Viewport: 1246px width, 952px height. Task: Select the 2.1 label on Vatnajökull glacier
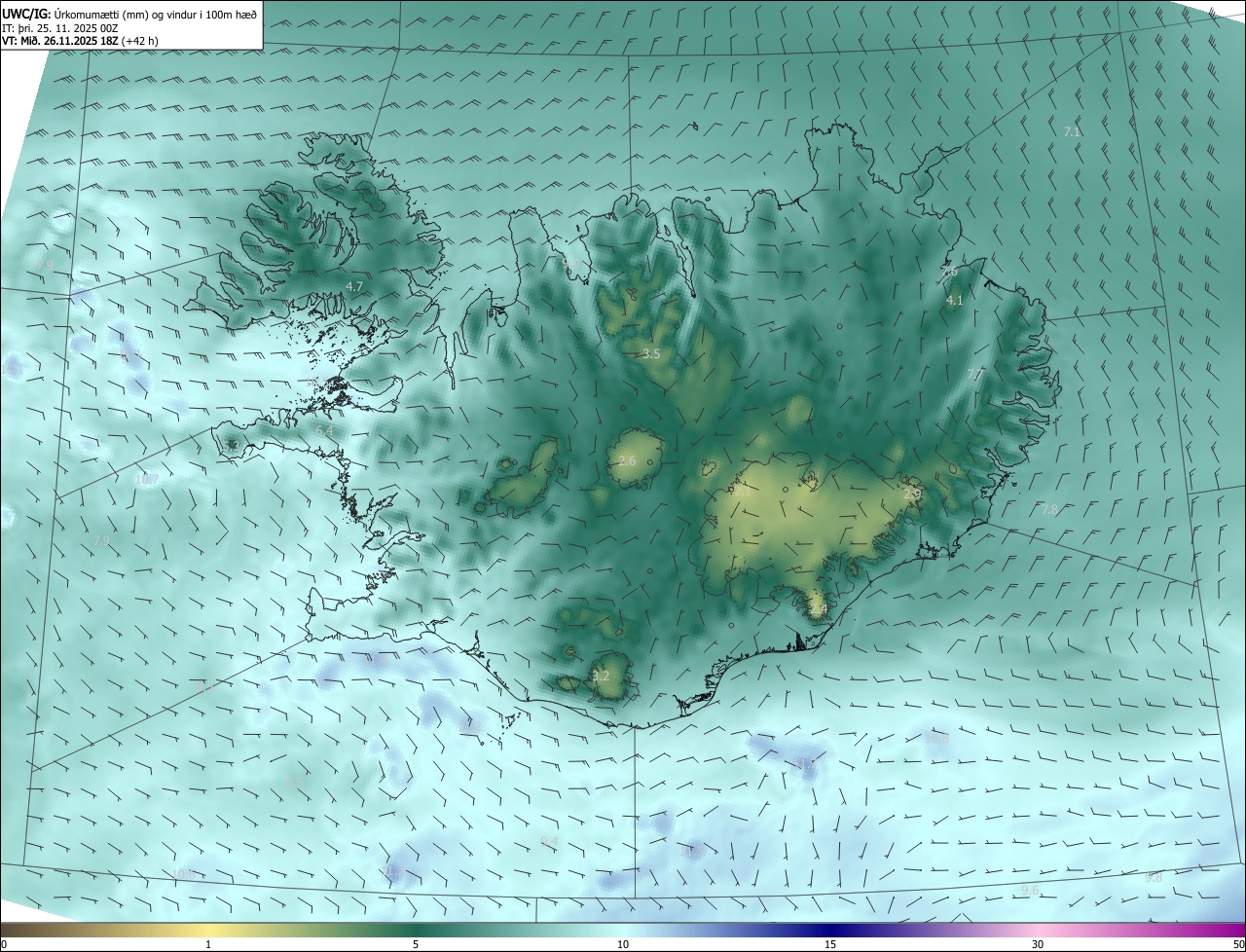(x=743, y=493)
